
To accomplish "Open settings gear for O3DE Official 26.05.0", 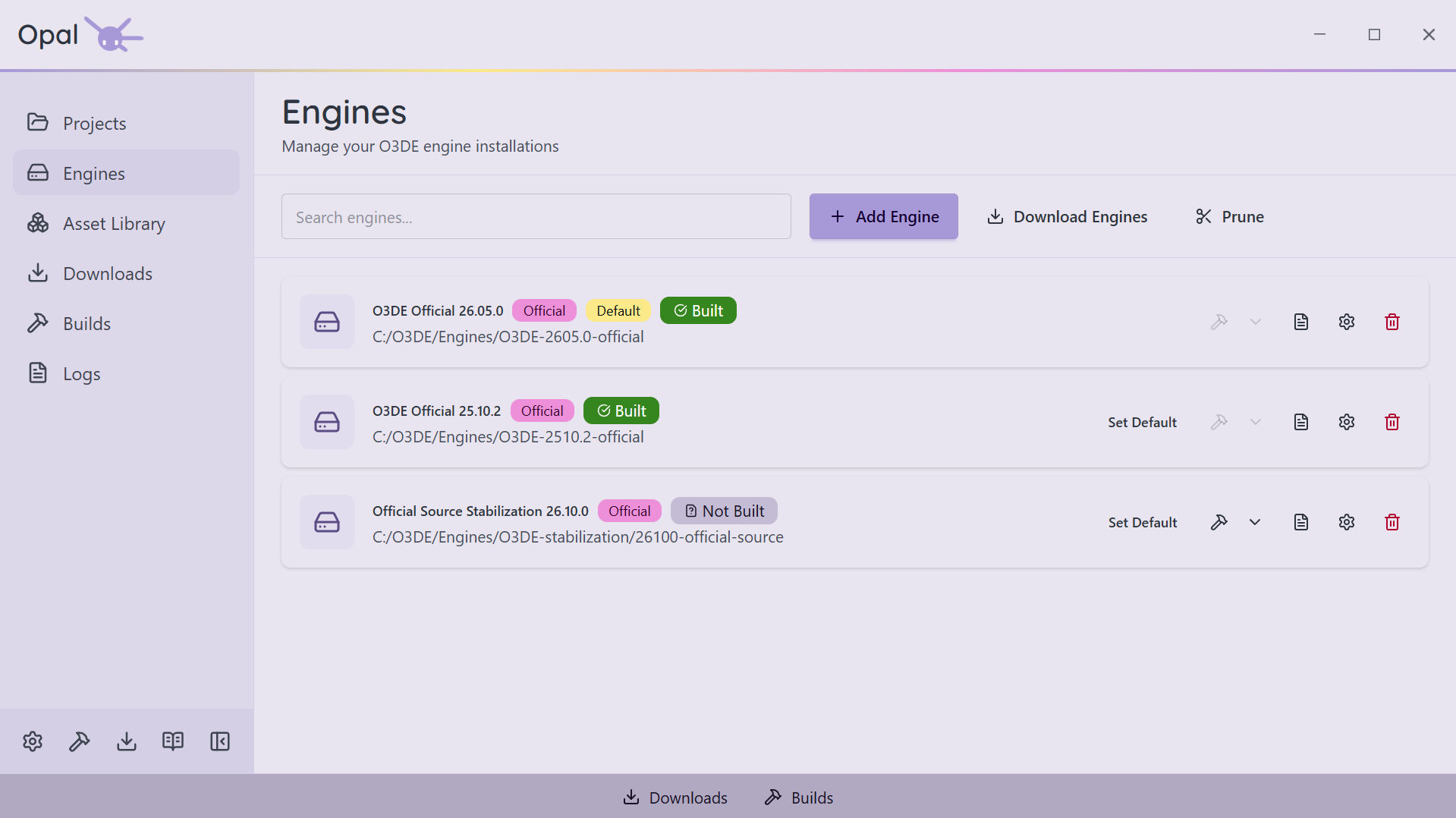I will click(x=1347, y=322).
